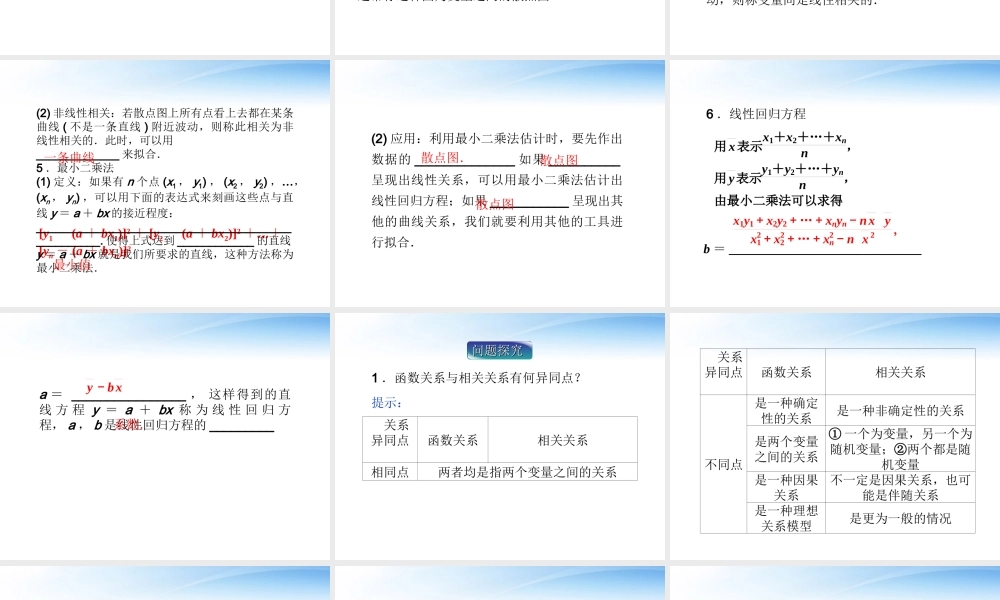This screenshot has height=600, width=1000.
Task: Click the cell 是一种非确定性的关系
Action: pyautogui.click(x=901, y=411)
